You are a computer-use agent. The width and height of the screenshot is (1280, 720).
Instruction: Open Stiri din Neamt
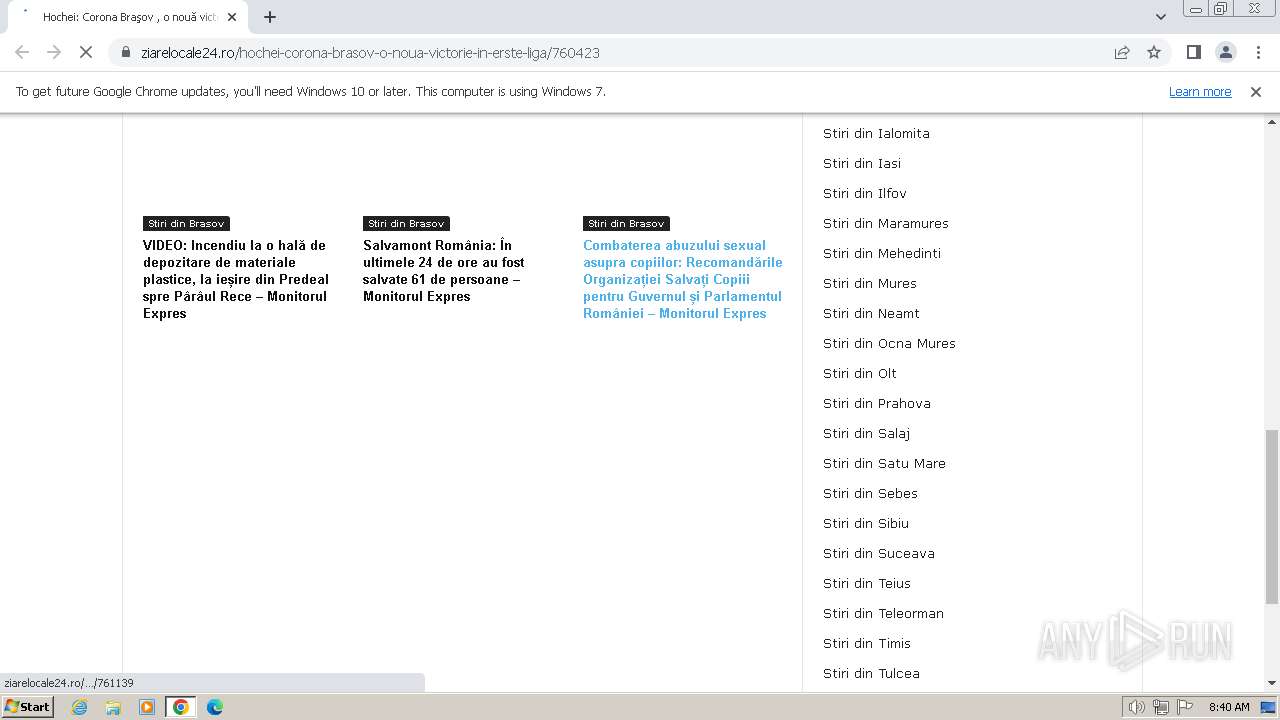pyautogui.click(x=871, y=313)
